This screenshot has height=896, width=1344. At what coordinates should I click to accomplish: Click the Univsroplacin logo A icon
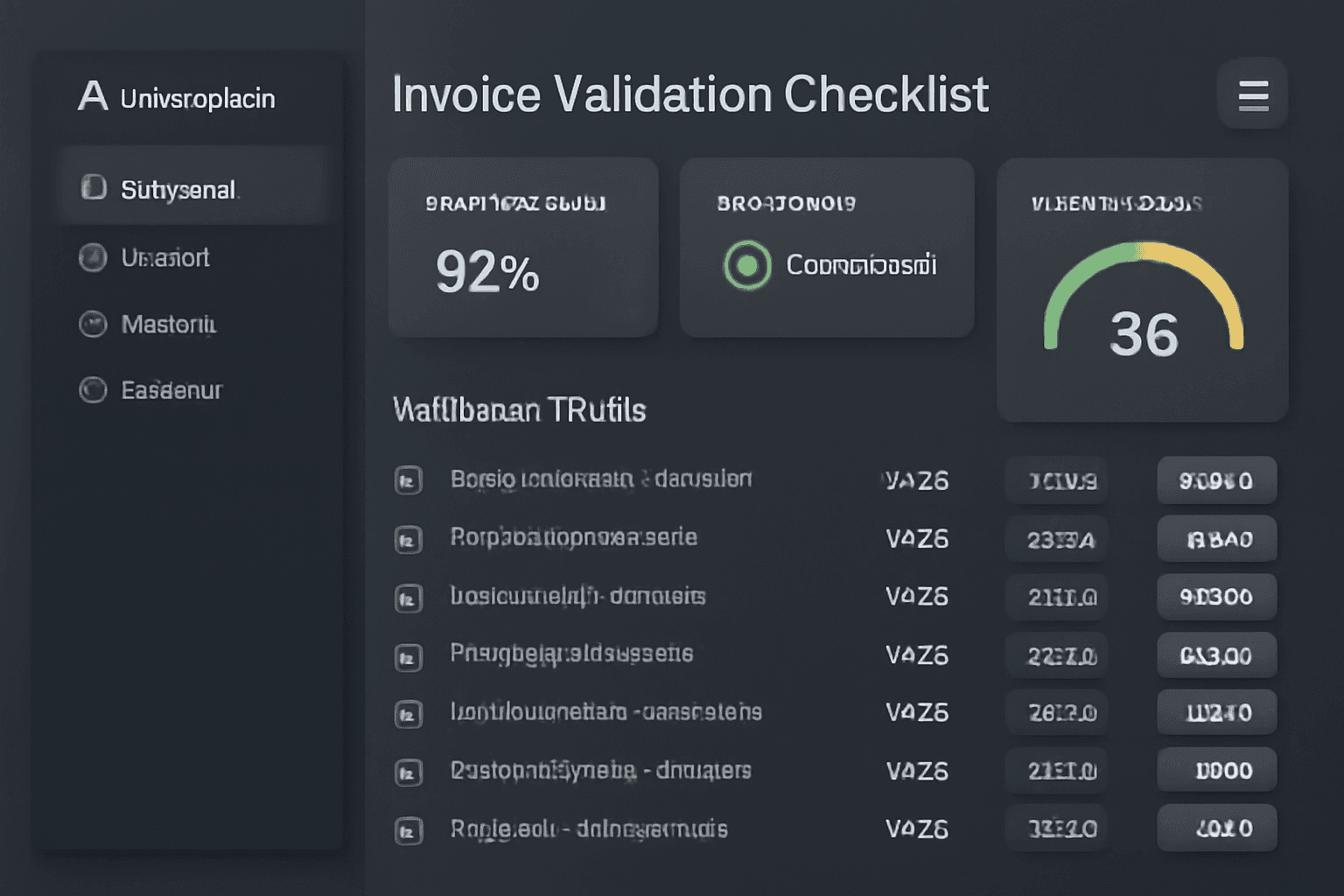(93, 96)
